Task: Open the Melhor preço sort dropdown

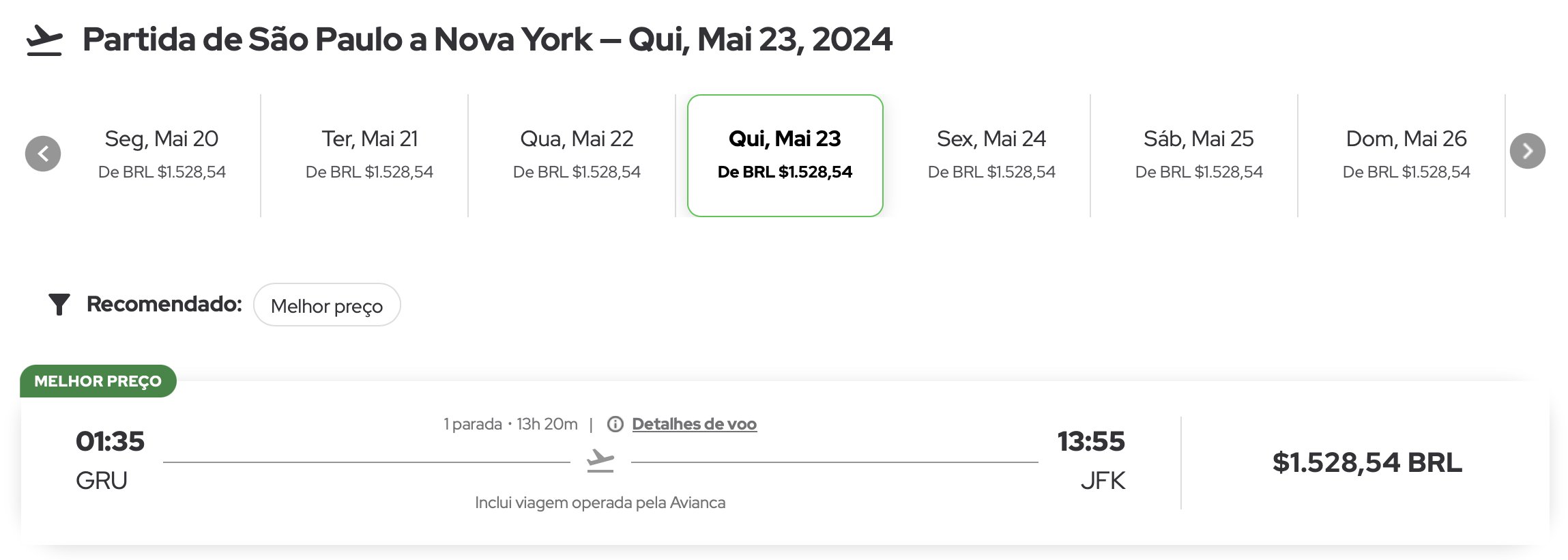Action: pyautogui.click(x=327, y=305)
